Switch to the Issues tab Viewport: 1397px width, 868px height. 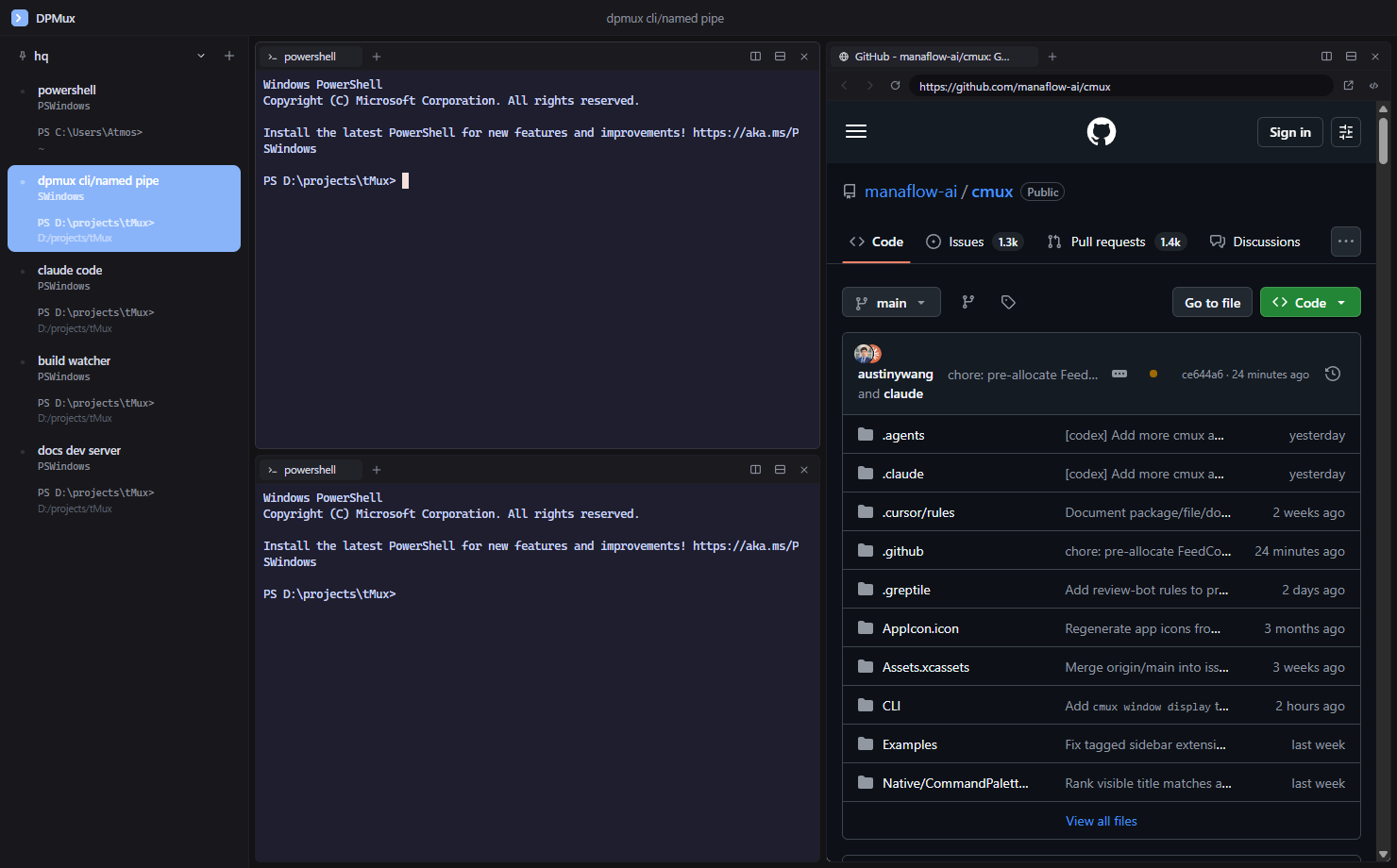click(974, 242)
